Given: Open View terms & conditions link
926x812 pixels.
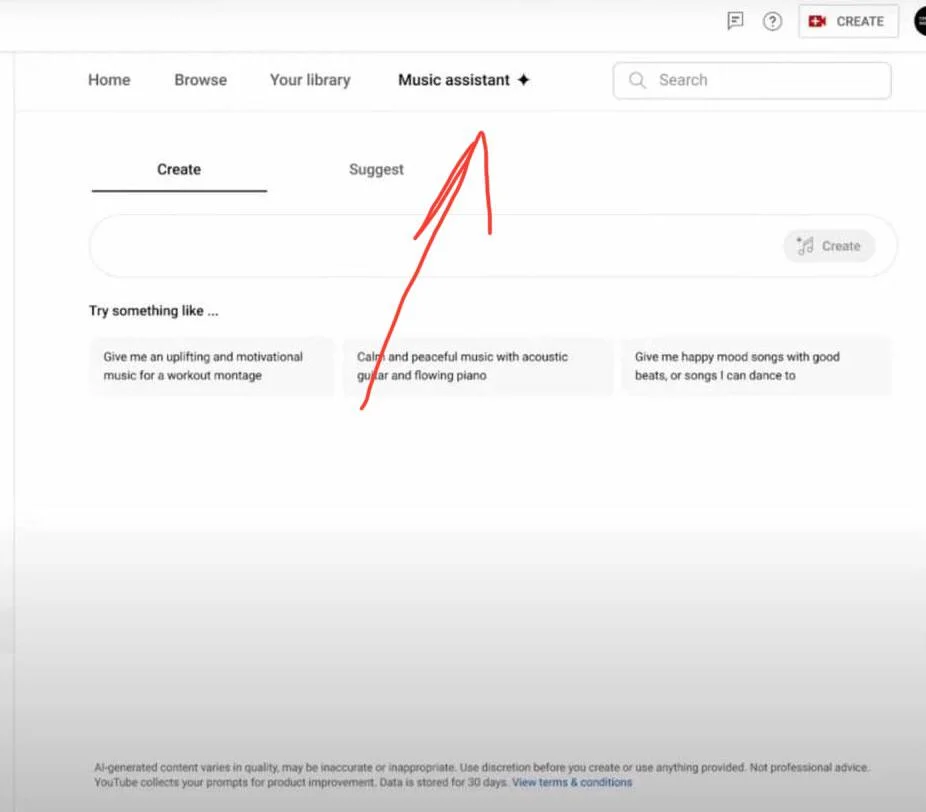Looking at the screenshot, I should coord(572,782).
